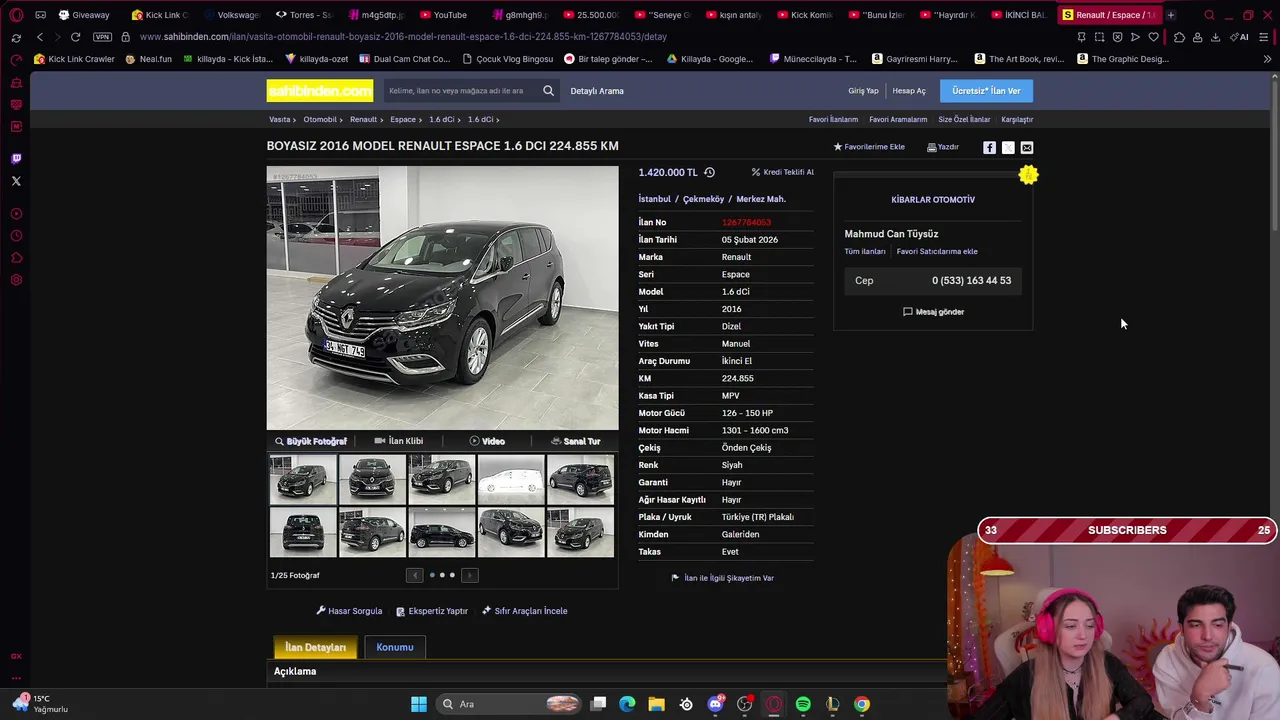
Task: Open the Hasar Sorgula link
Action: [x=349, y=611]
